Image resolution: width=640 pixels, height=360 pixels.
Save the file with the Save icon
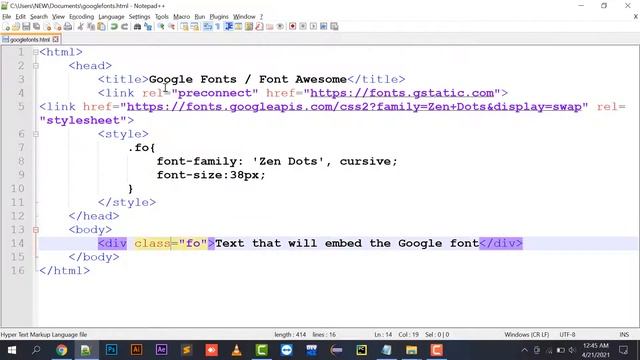pos(26,27)
